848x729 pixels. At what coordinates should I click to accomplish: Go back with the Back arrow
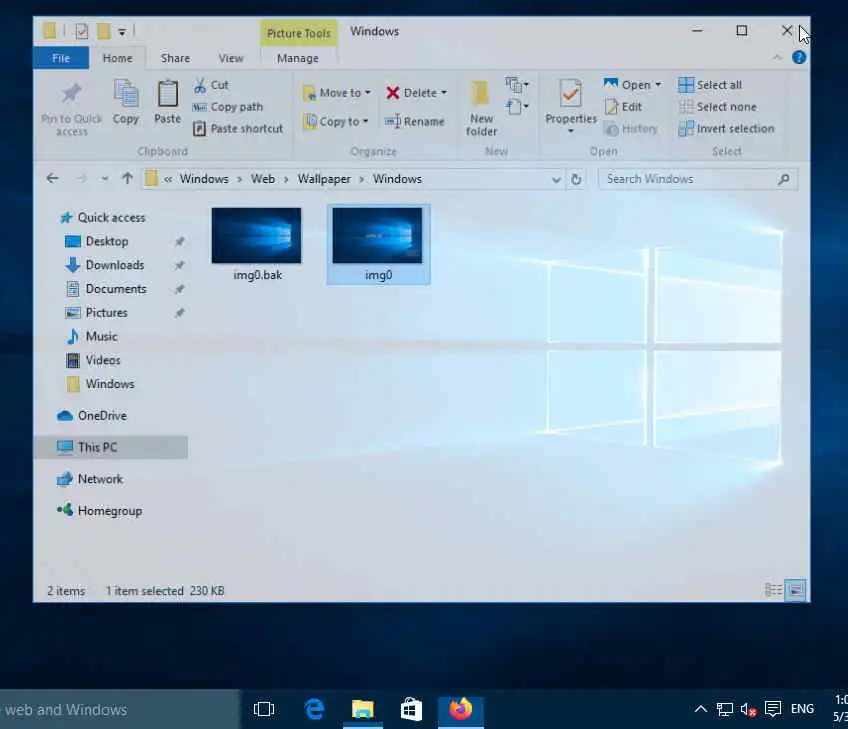click(x=52, y=178)
